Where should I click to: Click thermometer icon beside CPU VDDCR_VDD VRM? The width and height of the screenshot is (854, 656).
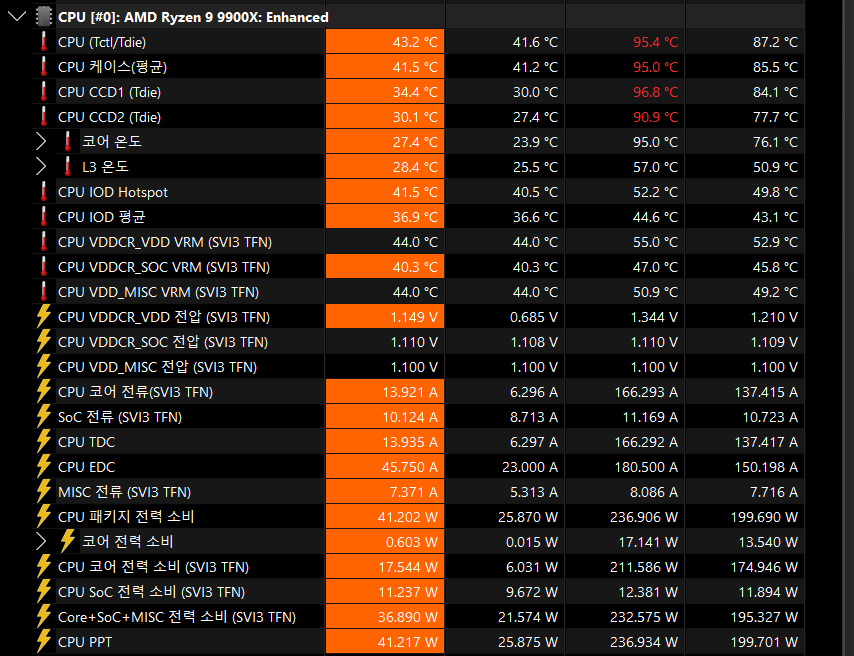coord(44,242)
